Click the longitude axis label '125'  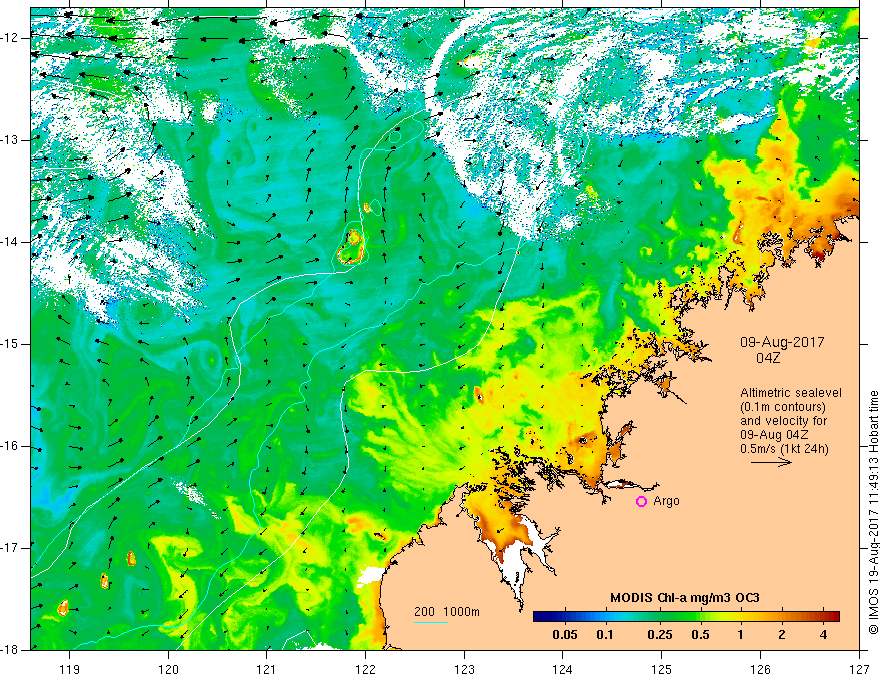pos(662,669)
